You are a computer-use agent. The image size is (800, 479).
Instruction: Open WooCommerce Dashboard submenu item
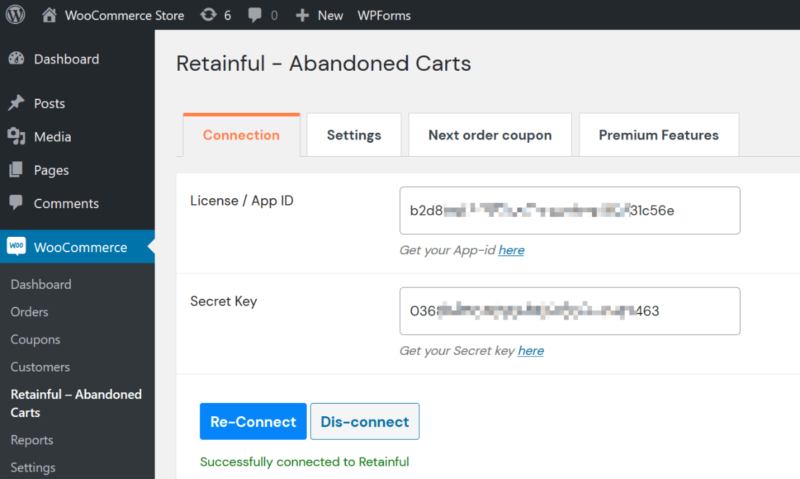[41, 284]
